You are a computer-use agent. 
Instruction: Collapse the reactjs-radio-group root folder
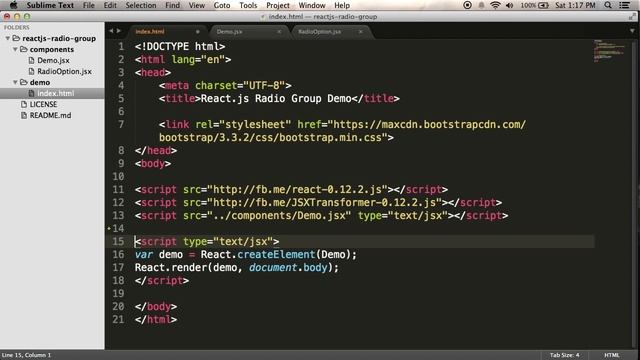(7, 38)
